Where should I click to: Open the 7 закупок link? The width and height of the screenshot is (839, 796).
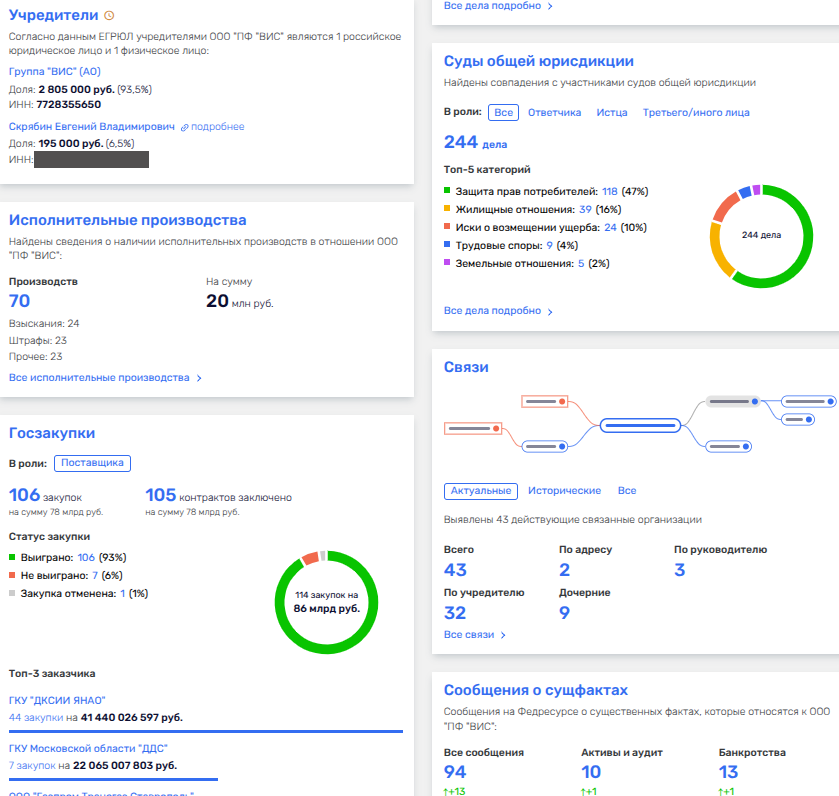click(32, 766)
